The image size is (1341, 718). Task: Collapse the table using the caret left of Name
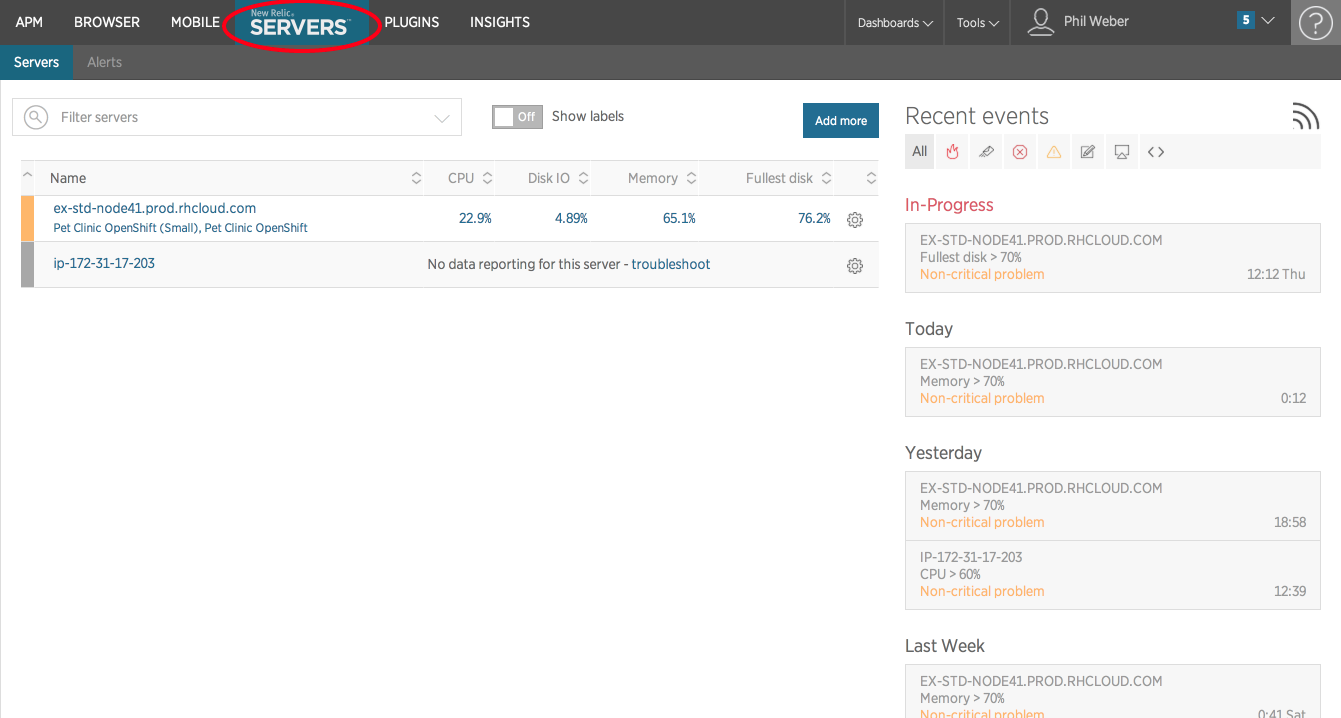27,177
